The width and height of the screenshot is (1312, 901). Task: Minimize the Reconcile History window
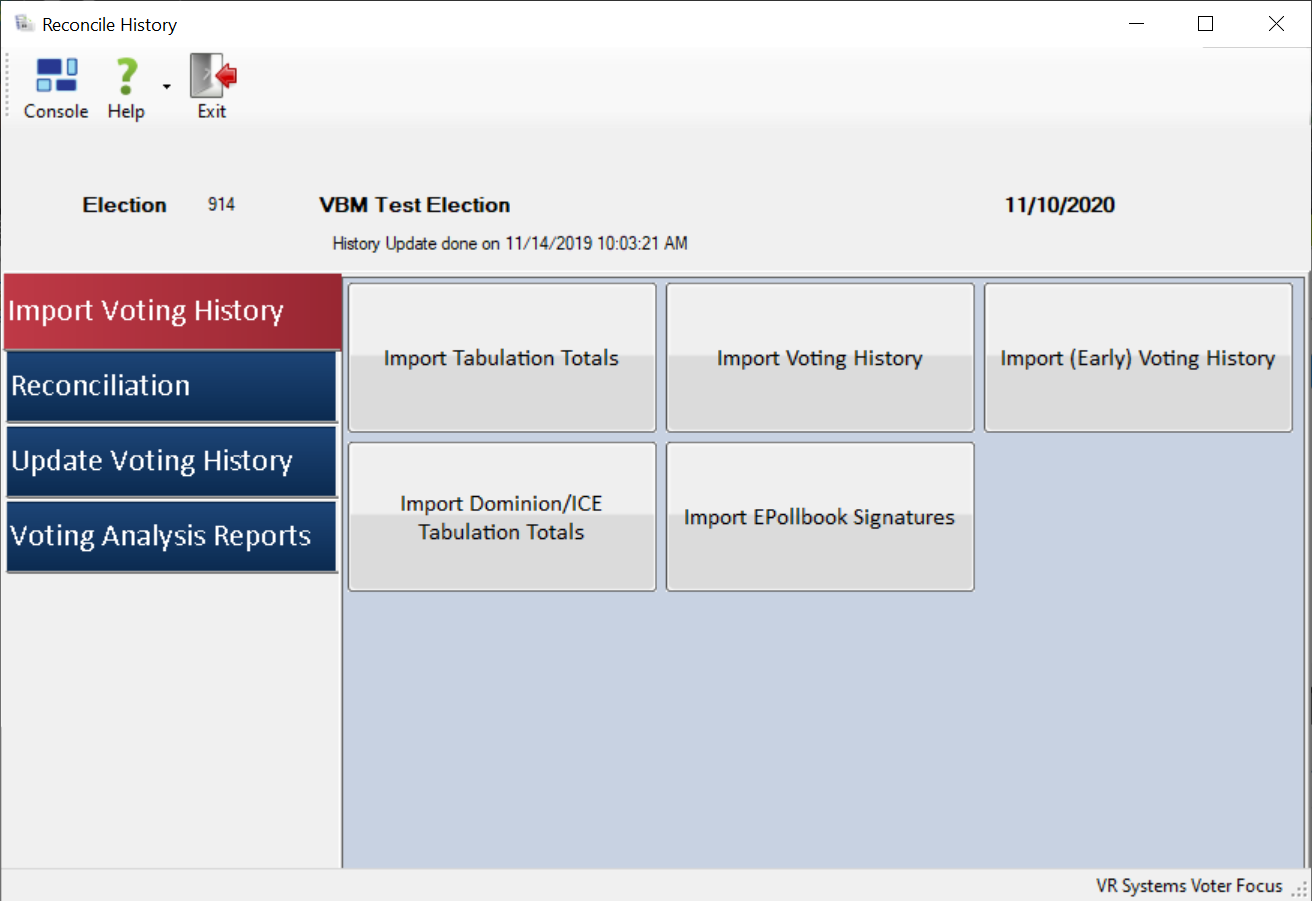click(1136, 24)
